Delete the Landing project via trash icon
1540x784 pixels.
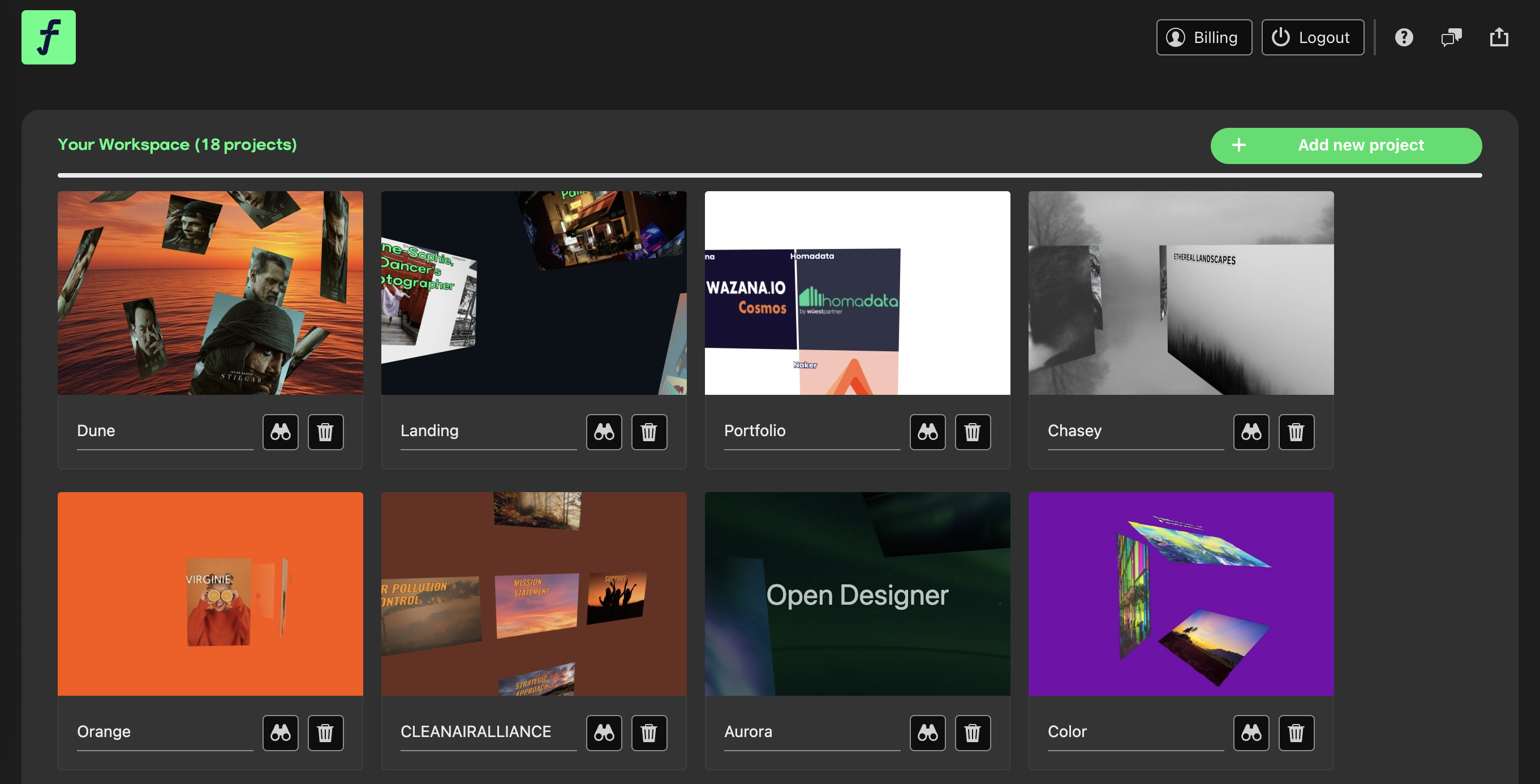tap(650, 432)
